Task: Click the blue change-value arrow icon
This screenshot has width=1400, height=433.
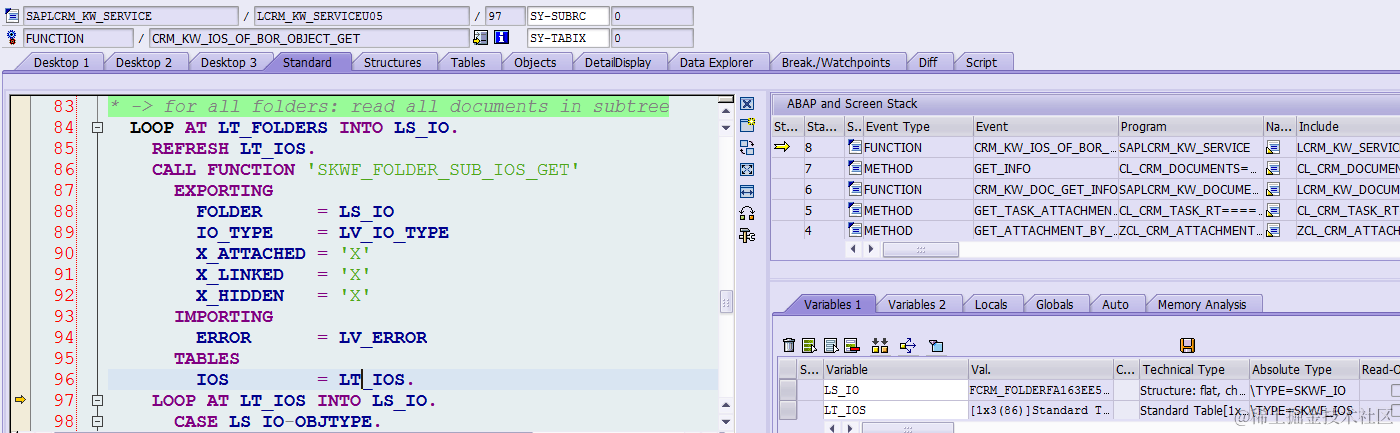Action: pyautogui.click(x=908, y=345)
